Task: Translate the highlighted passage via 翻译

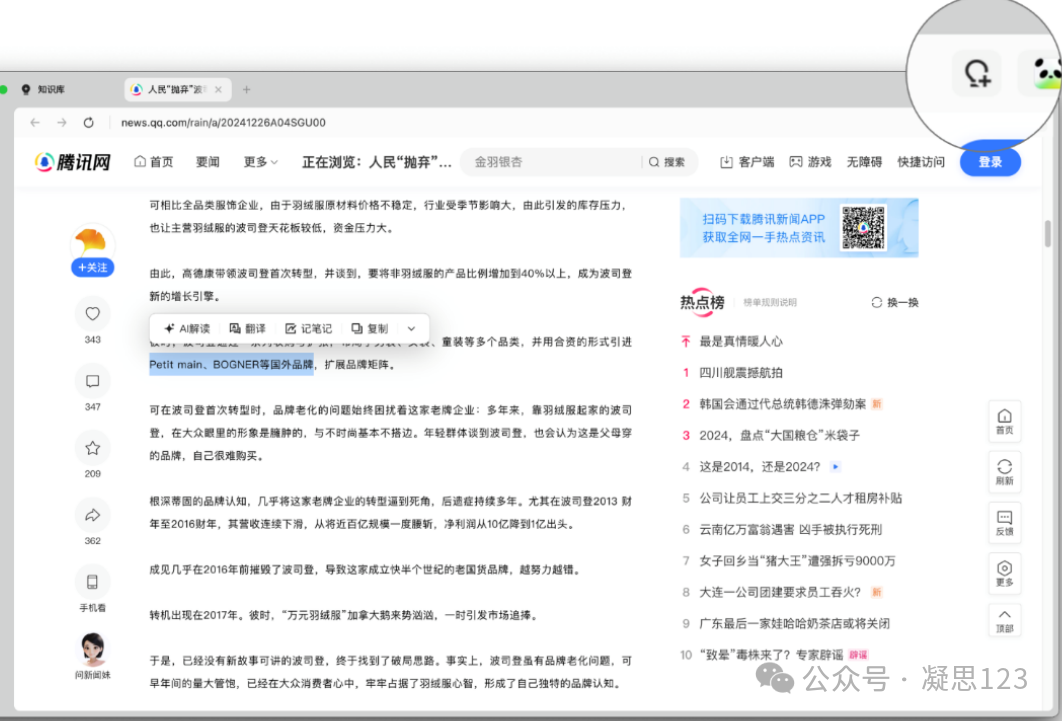Action: click(x=247, y=327)
